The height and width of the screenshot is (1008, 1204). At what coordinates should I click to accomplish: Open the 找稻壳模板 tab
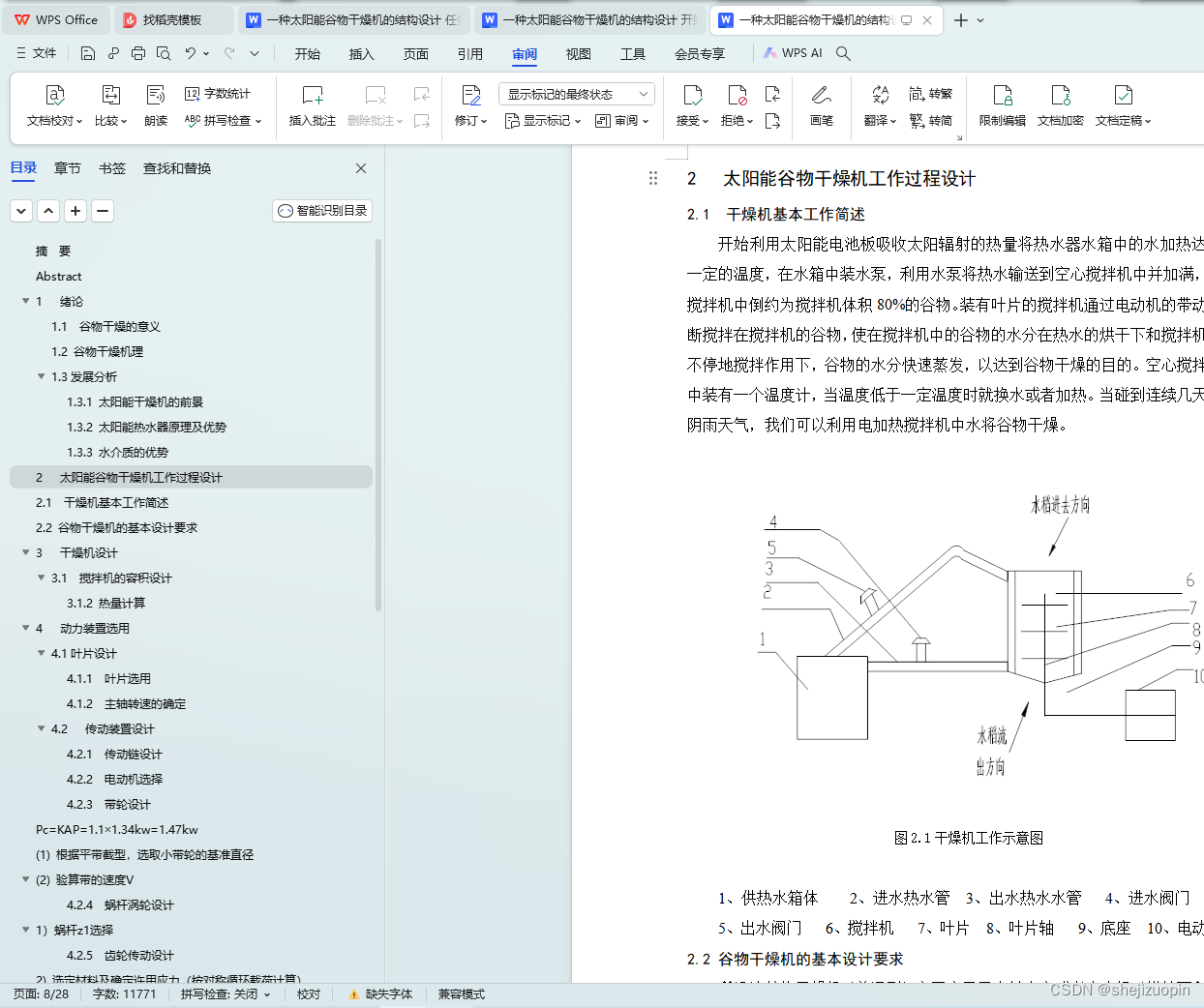(172, 19)
